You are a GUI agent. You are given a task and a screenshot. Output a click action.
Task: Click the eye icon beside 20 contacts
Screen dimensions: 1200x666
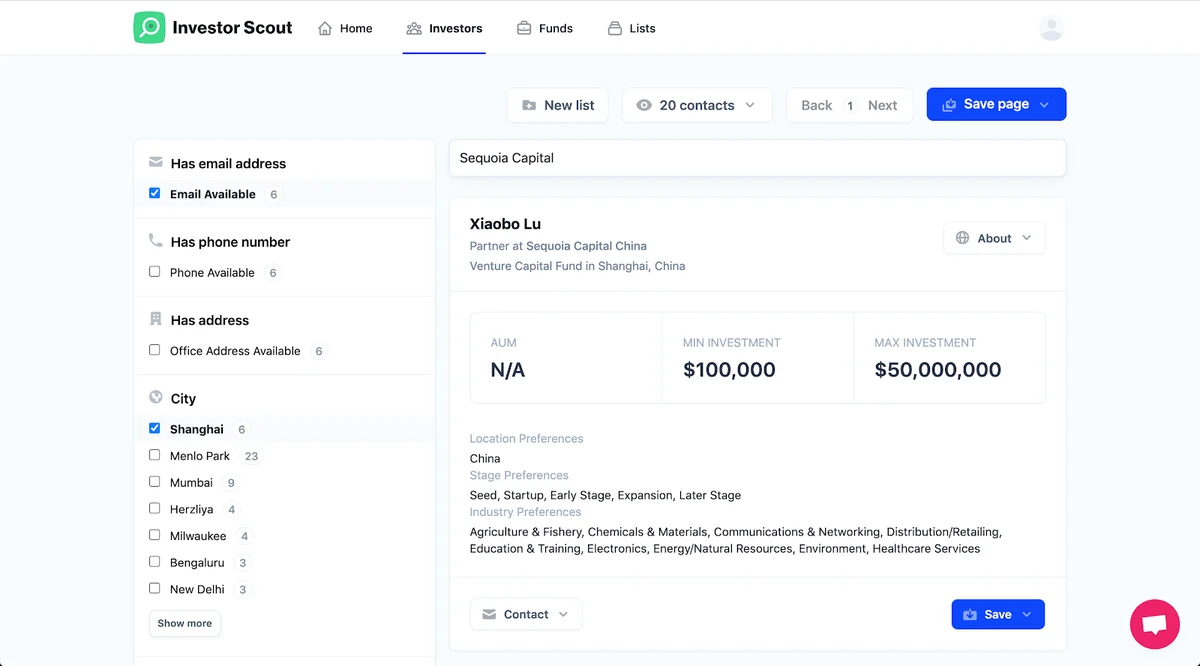pos(644,105)
